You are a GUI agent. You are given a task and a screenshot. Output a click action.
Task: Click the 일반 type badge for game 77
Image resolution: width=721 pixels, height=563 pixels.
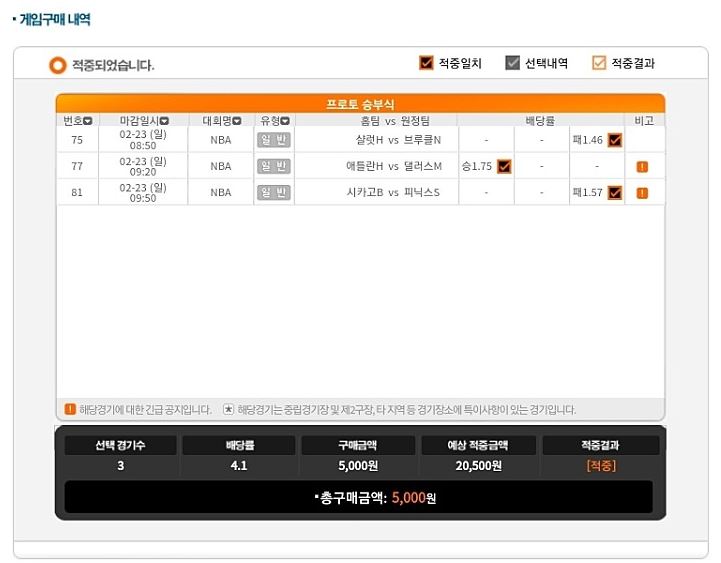274,166
